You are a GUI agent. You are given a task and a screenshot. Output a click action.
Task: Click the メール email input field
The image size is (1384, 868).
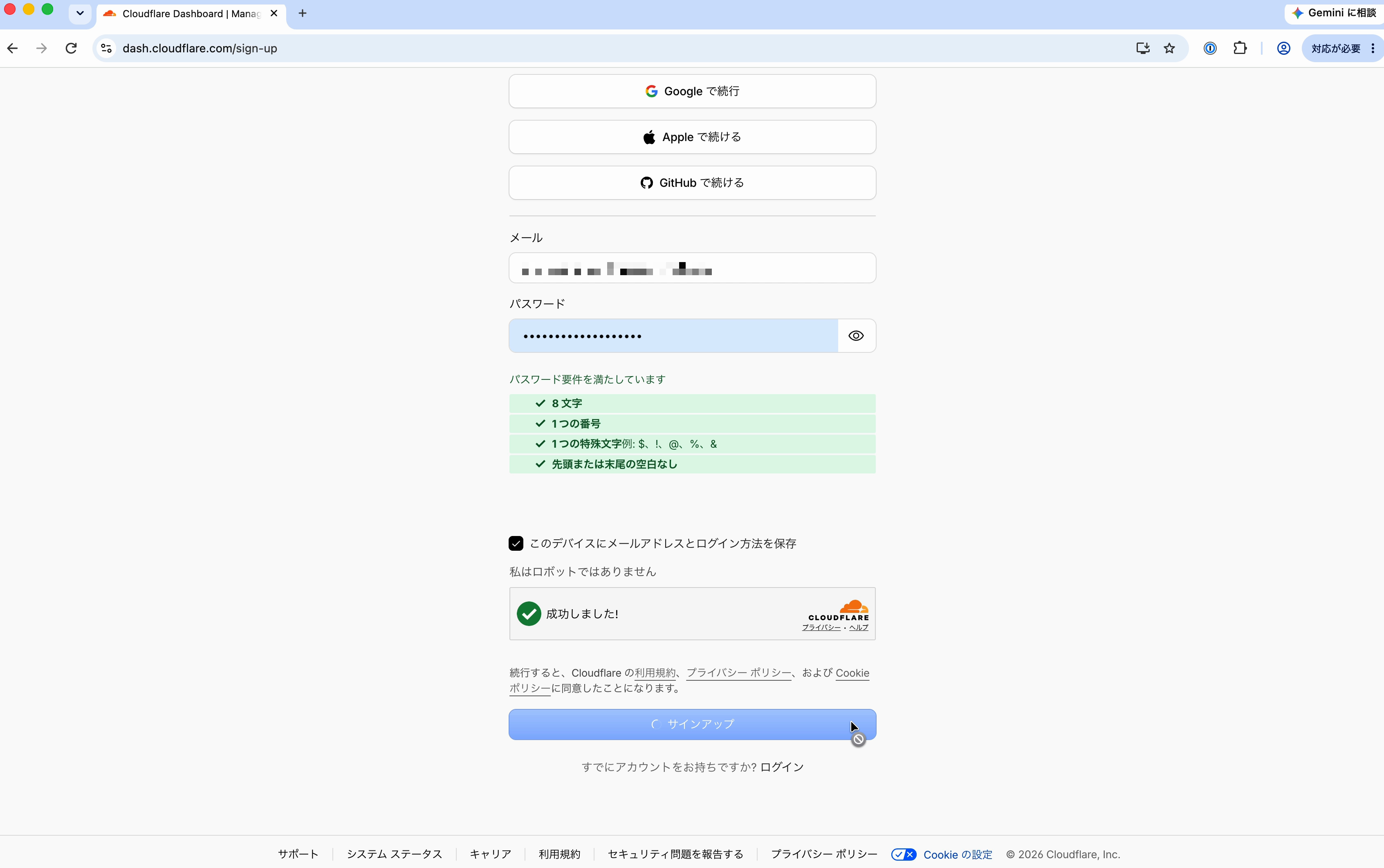(x=692, y=268)
